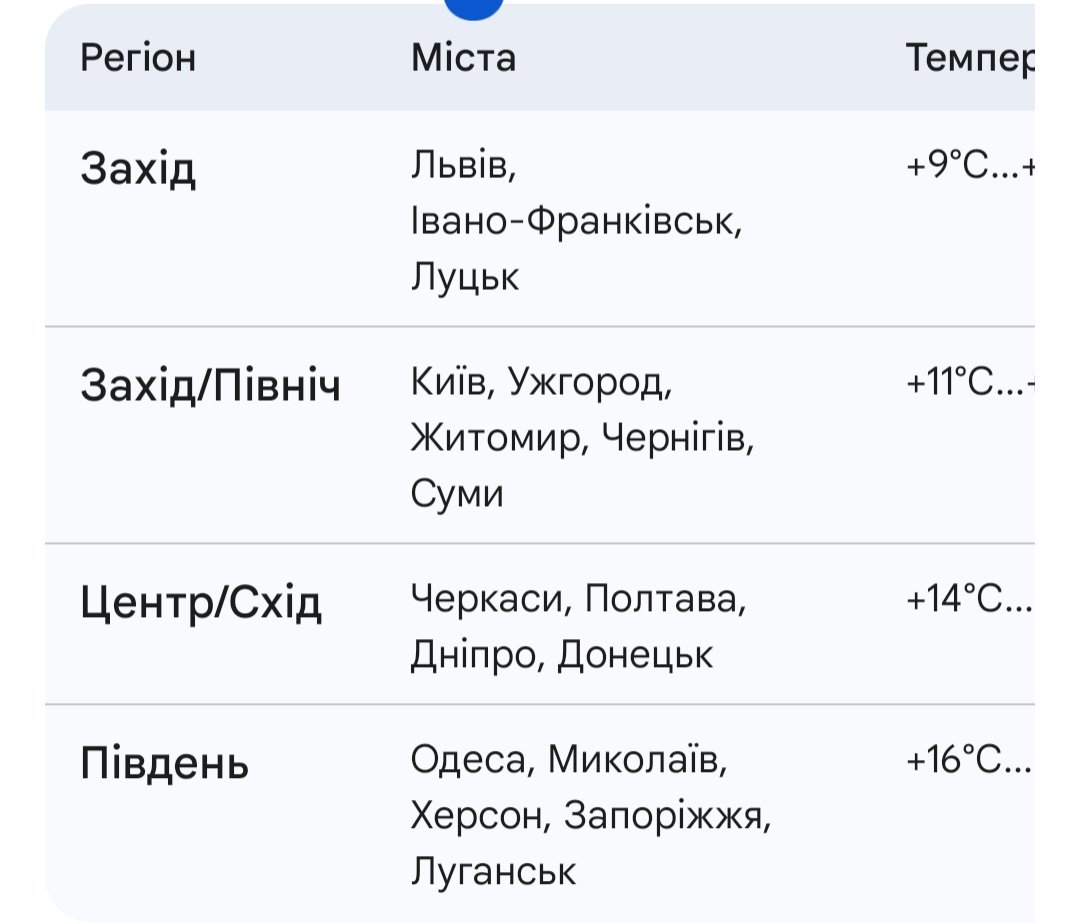Screen dimensions: 1080x924
Task: Click the +9°C temperature cell
Action: tap(968, 167)
